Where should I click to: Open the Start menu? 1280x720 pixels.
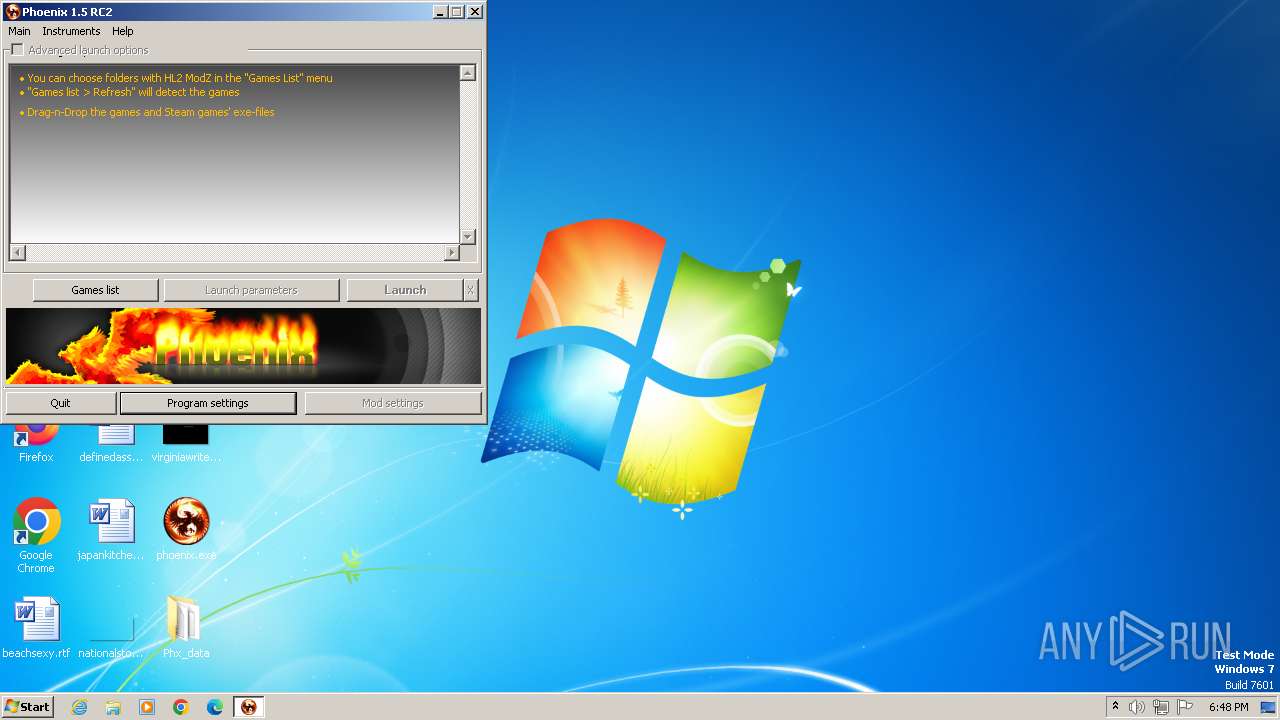click(27, 707)
